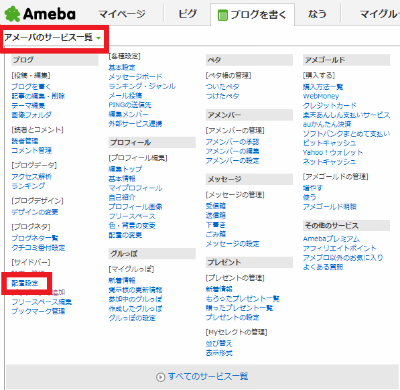Open the 配置設定 sidebar link
The image size is (400, 390).
click(25, 283)
